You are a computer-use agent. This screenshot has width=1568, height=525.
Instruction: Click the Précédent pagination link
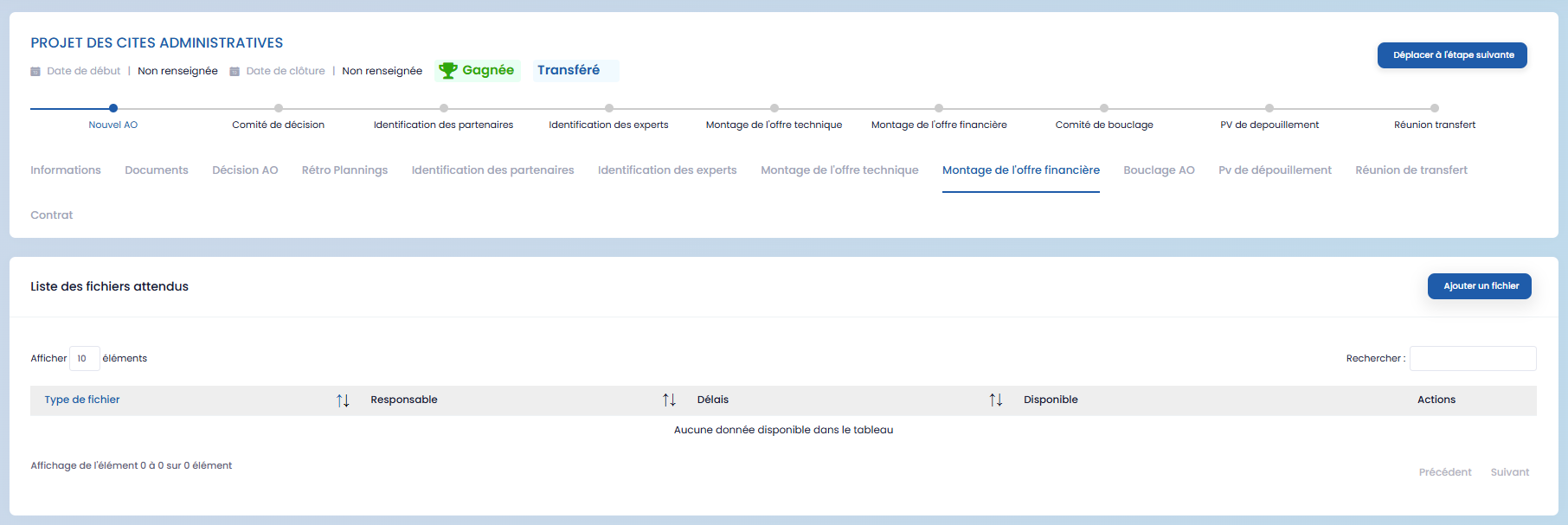pyautogui.click(x=1444, y=472)
